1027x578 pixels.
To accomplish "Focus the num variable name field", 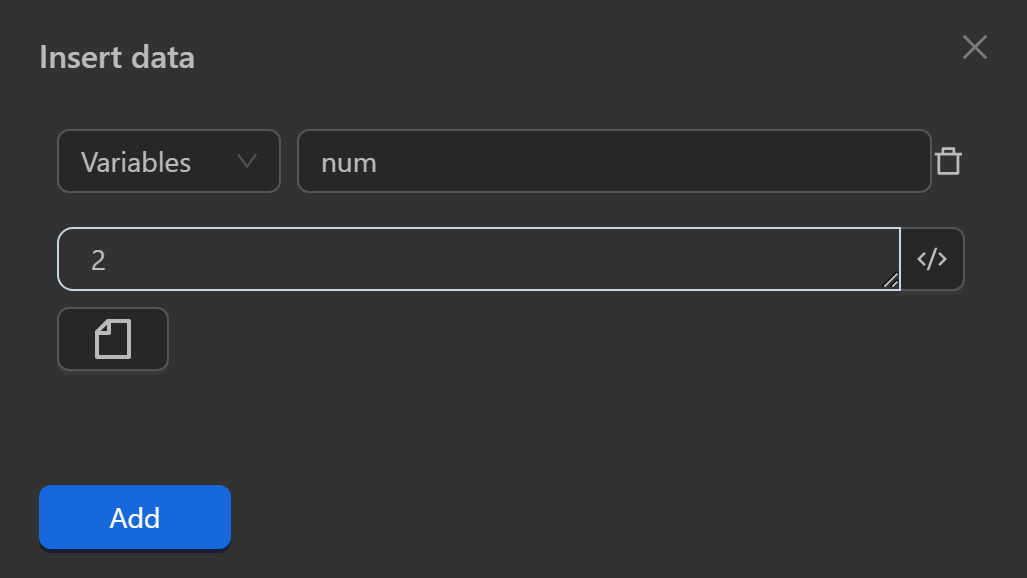I will pos(614,161).
